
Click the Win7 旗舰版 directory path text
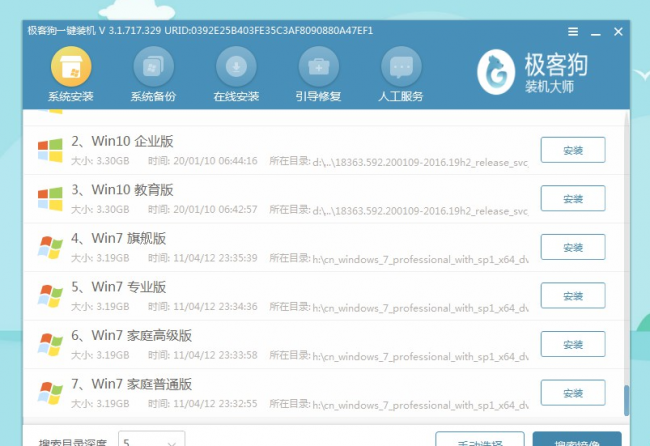(420, 259)
